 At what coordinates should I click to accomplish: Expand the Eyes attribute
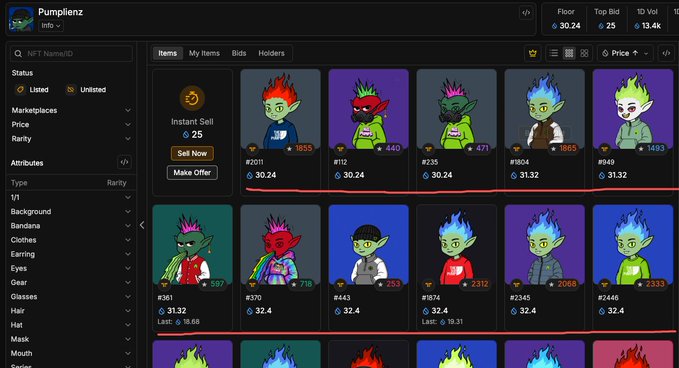click(x=71, y=268)
